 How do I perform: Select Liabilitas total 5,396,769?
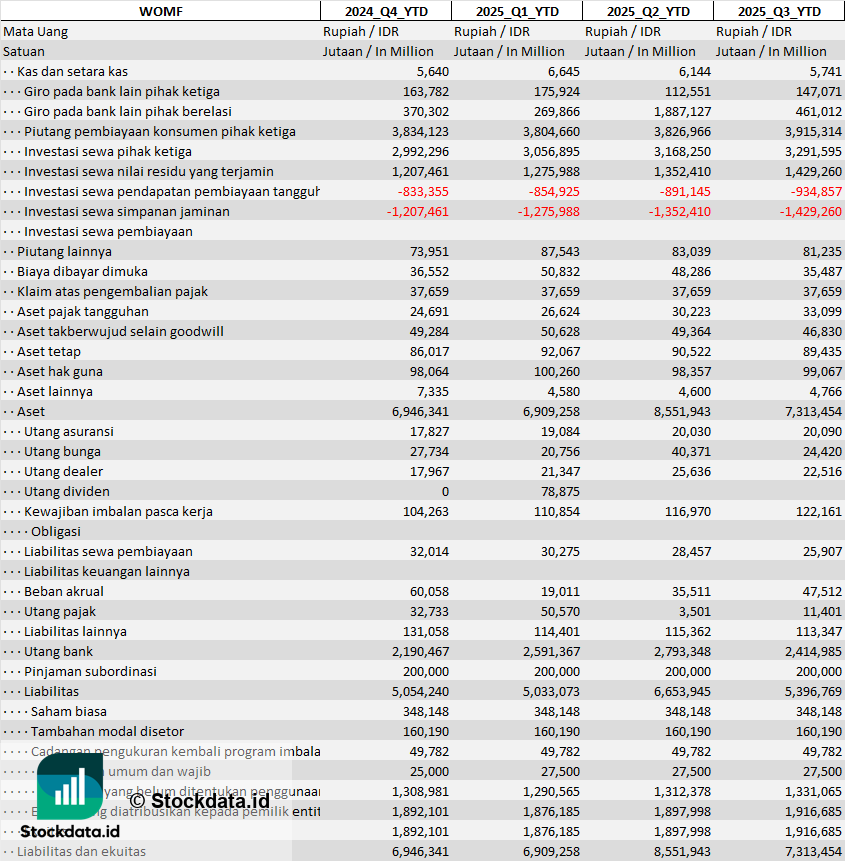point(813,692)
